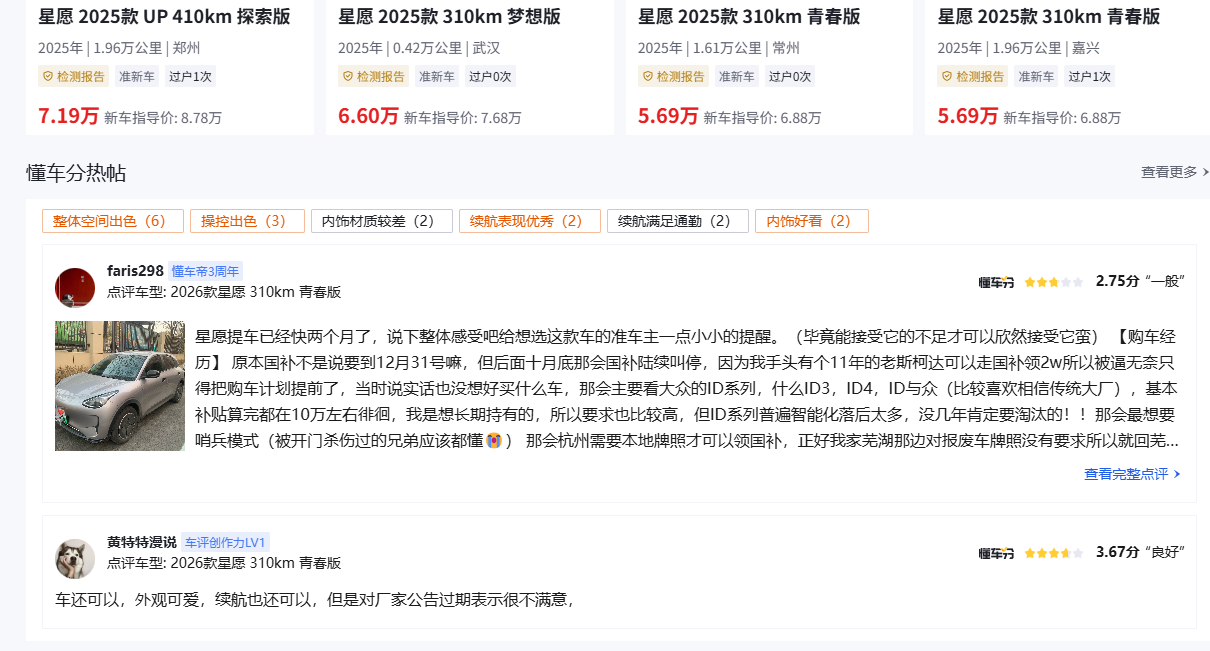Open the car photo in faris298's review
The width and height of the screenshot is (1210, 651).
tap(120, 386)
